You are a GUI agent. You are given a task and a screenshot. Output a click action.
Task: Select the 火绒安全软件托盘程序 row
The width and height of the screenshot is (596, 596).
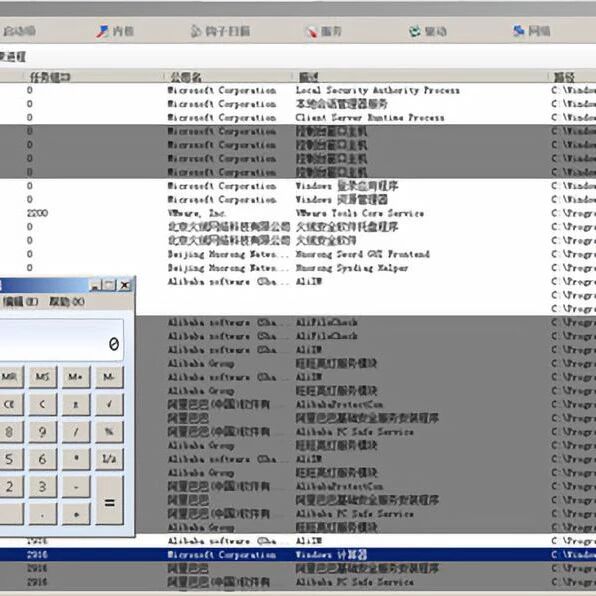(x=298, y=227)
